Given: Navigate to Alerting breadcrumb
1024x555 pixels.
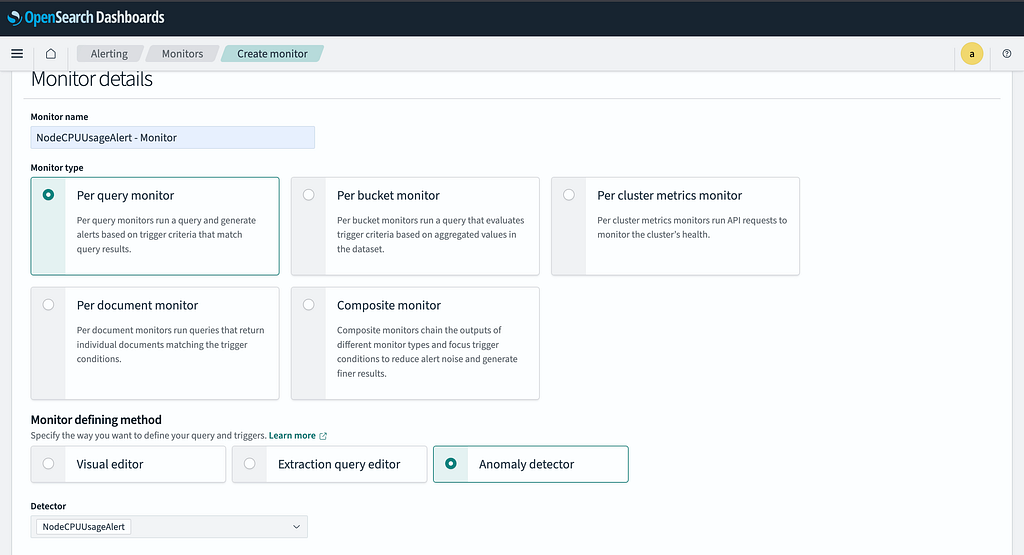Looking at the screenshot, I should pyautogui.click(x=108, y=54).
